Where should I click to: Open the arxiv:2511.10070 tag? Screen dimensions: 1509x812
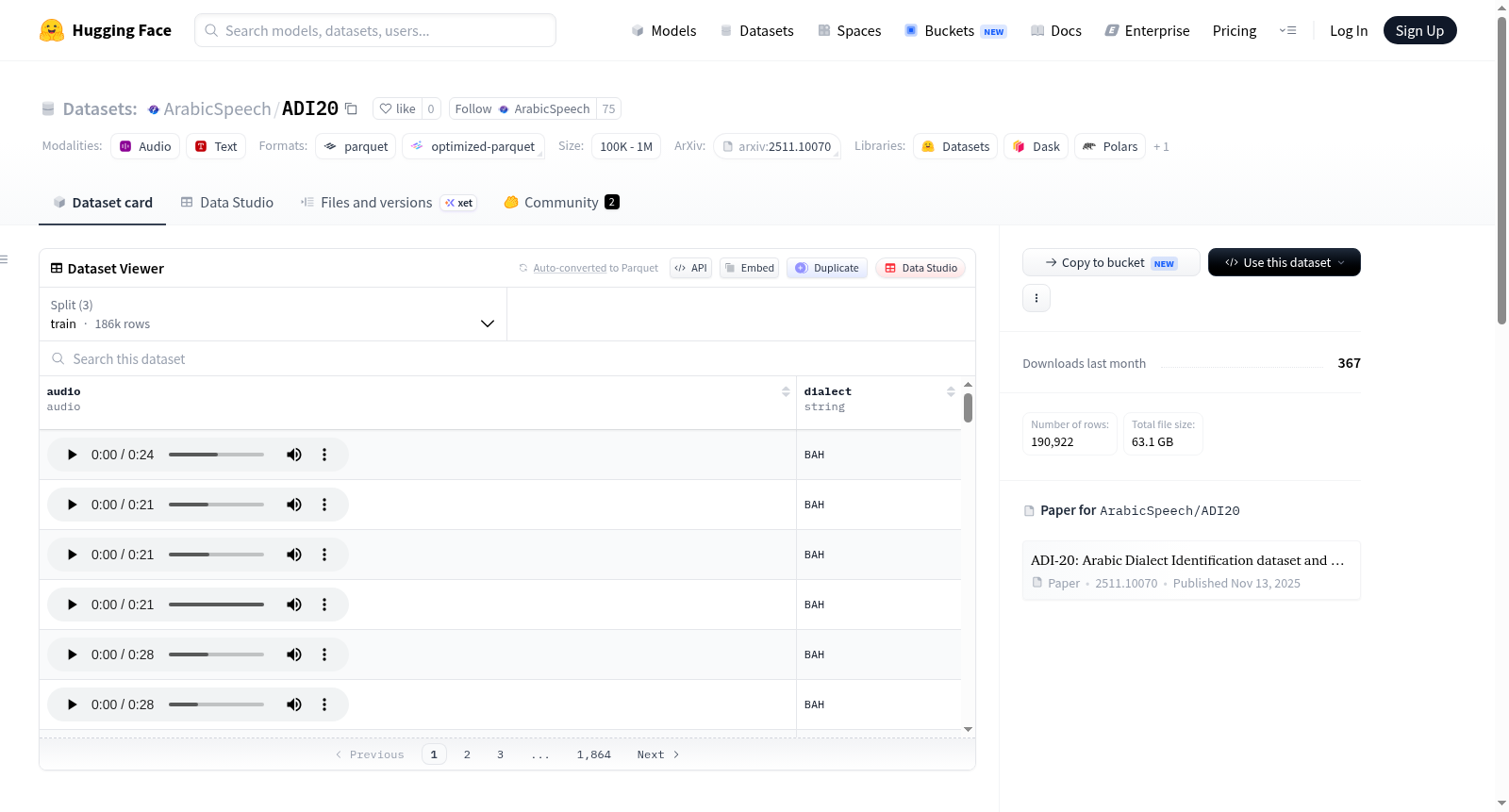point(777,146)
